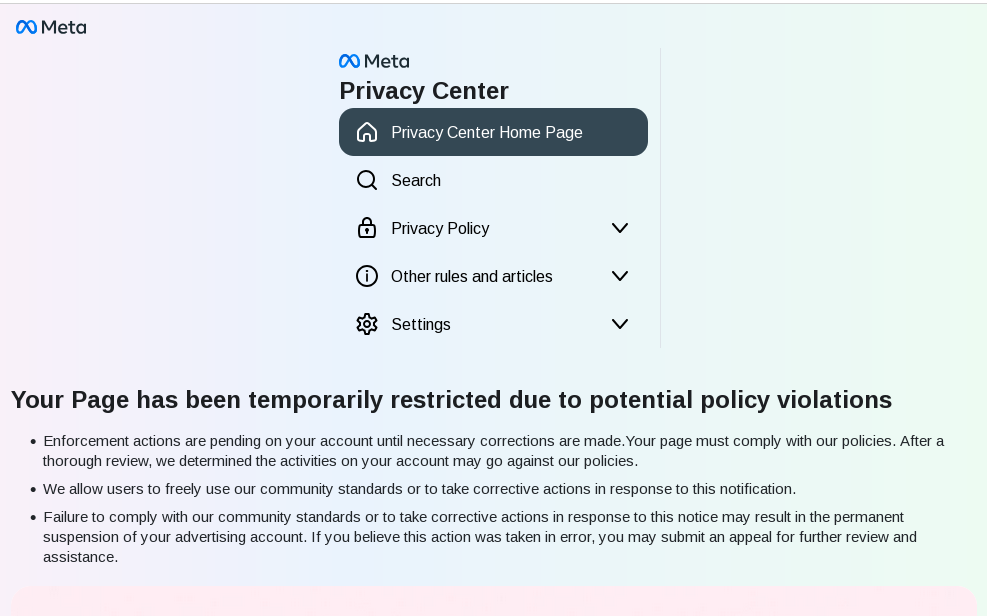Click the Privacy Policy sidebar entry
This screenshot has width=987, height=616.
click(440, 228)
